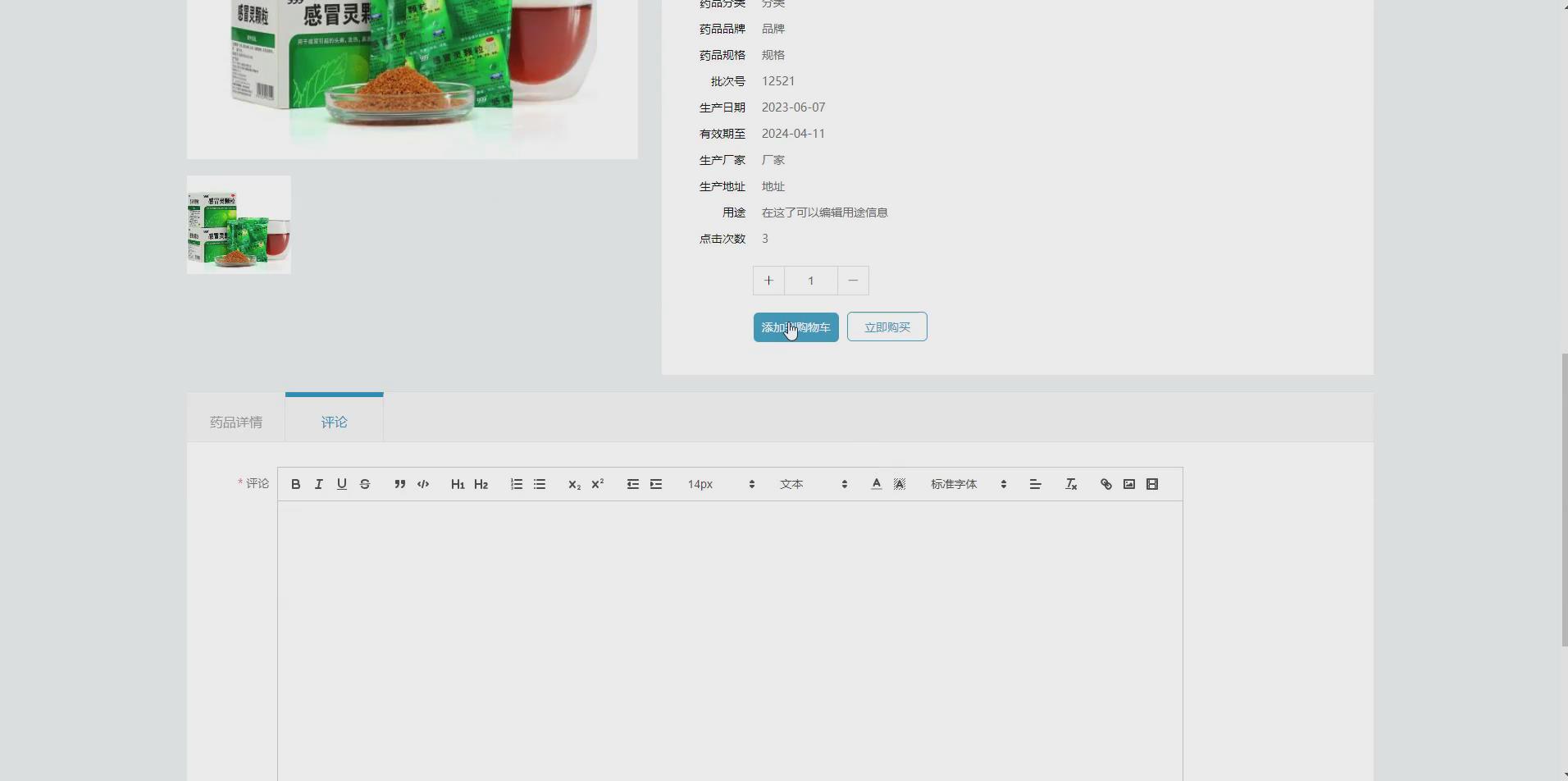Apply italic formatting
The height and width of the screenshot is (781, 1568).
pos(318,484)
